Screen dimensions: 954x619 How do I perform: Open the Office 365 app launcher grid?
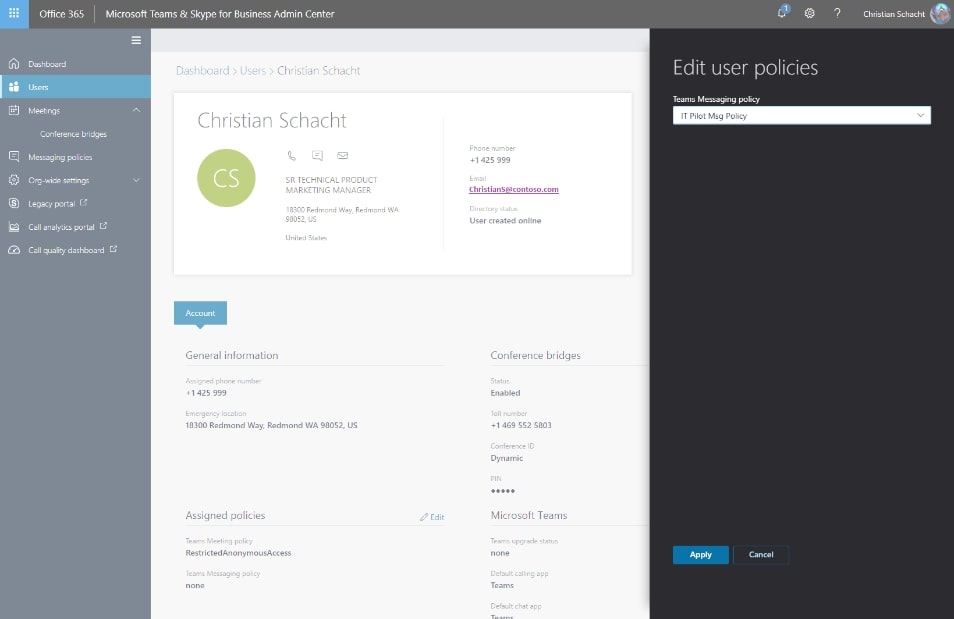pyautogui.click(x=13, y=13)
